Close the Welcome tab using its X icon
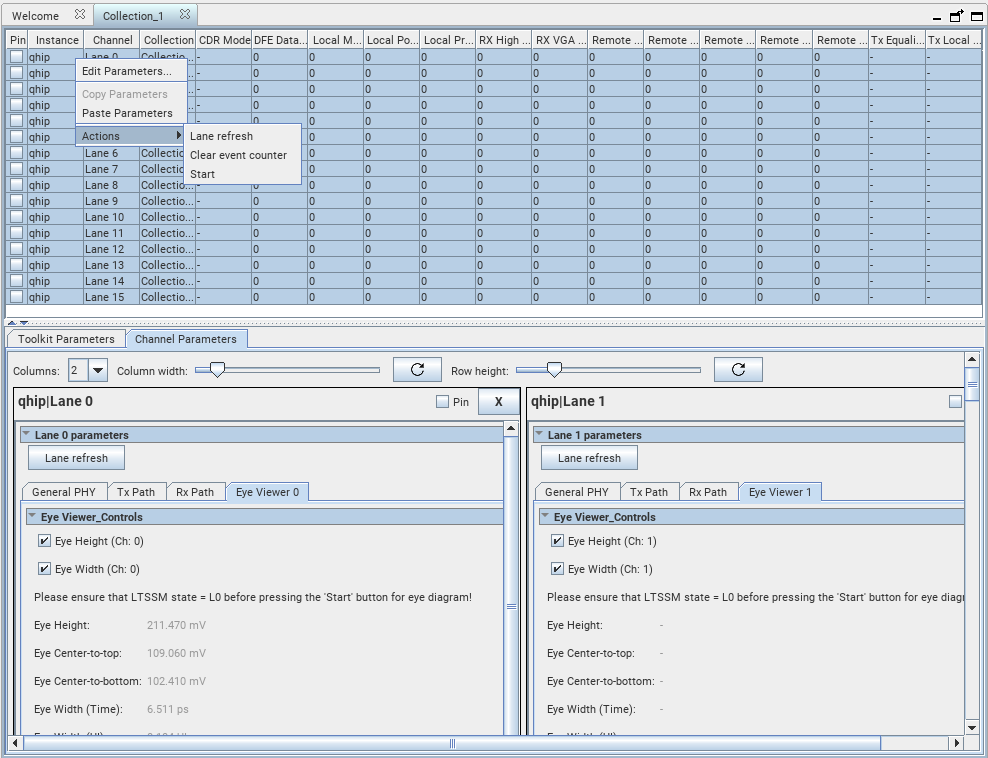The width and height of the screenshot is (988, 758). coord(80,15)
